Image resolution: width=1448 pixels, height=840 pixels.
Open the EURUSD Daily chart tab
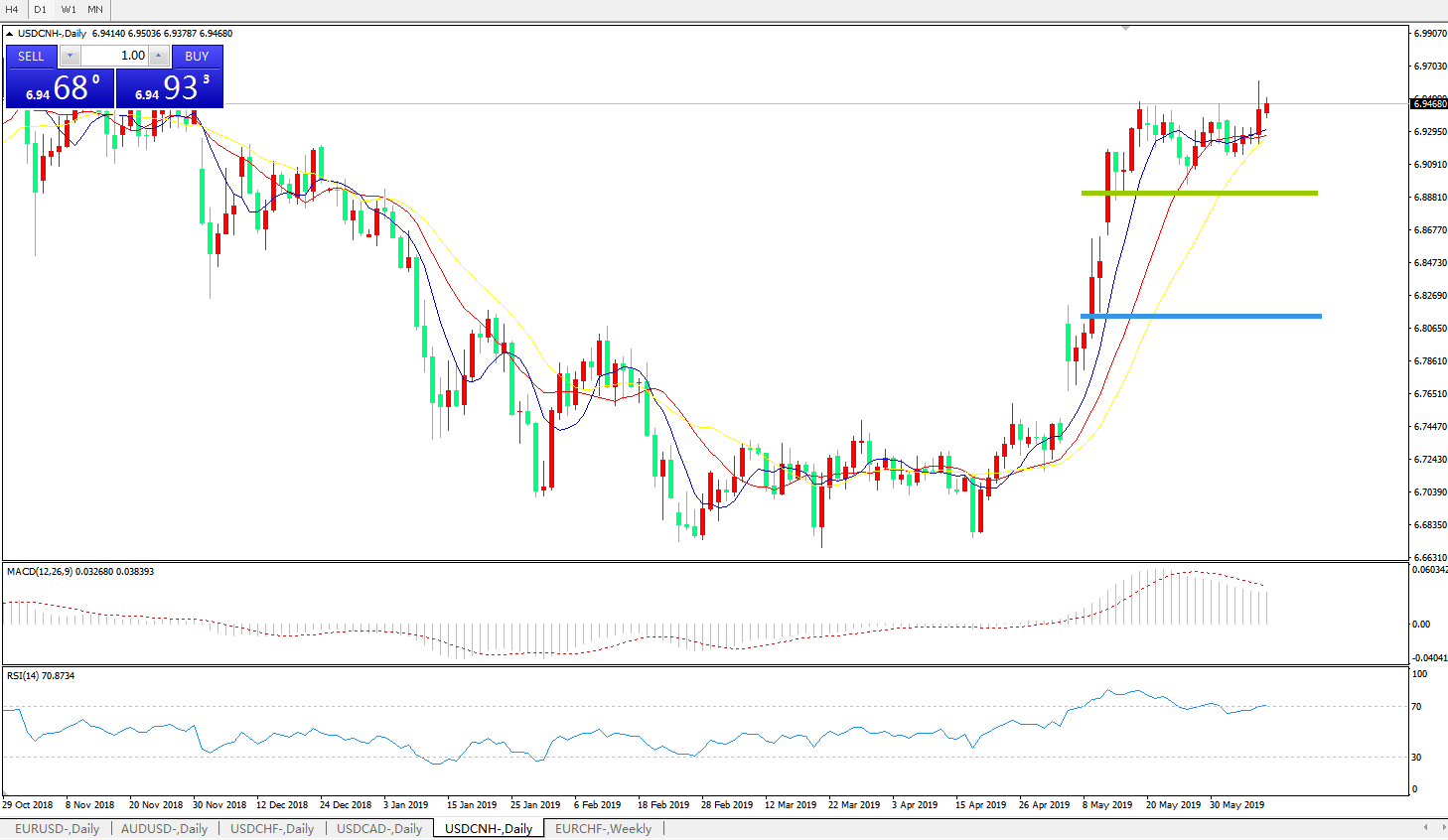coord(57,828)
